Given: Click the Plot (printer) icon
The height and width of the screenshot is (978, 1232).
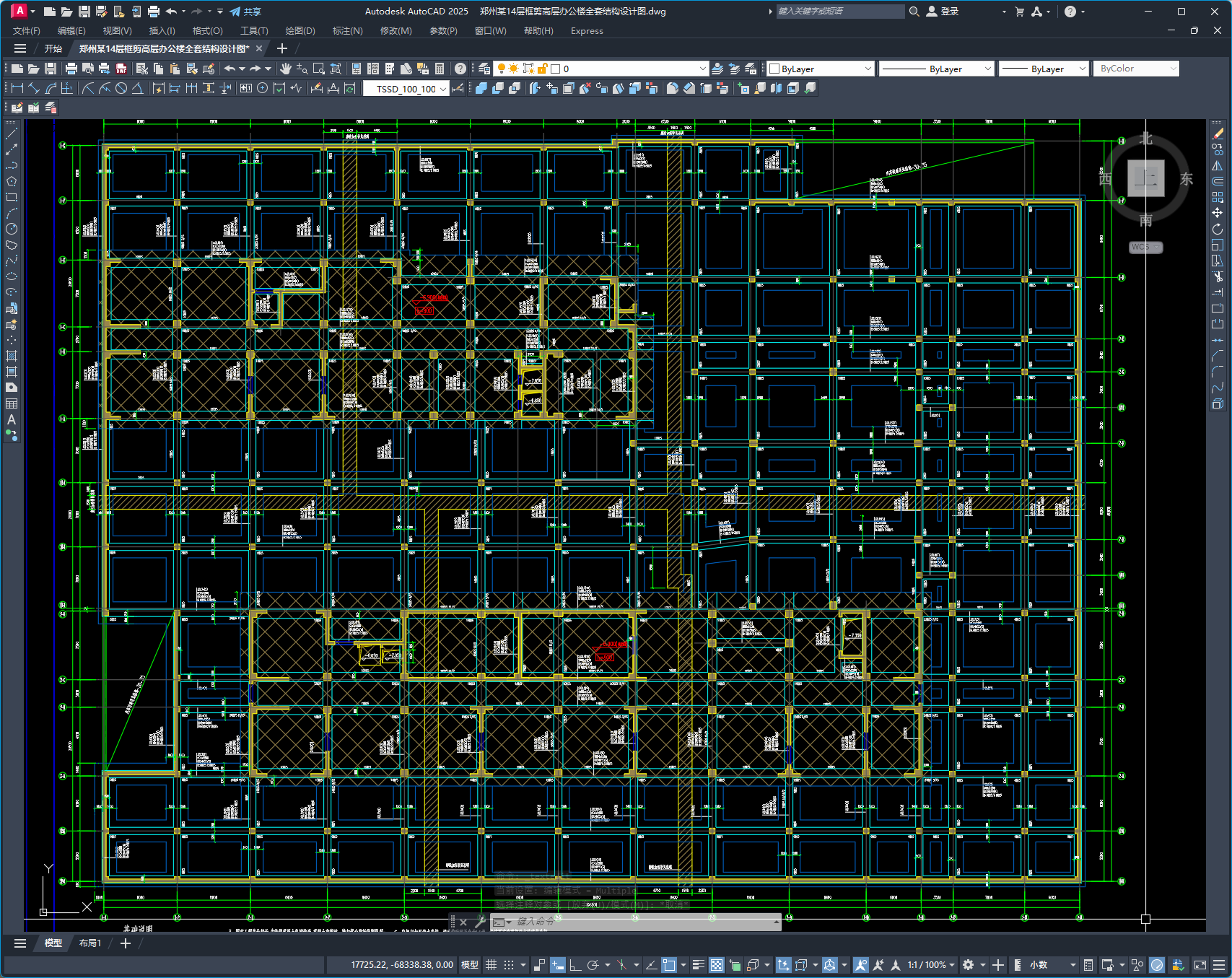Looking at the screenshot, I should coord(71,69).
